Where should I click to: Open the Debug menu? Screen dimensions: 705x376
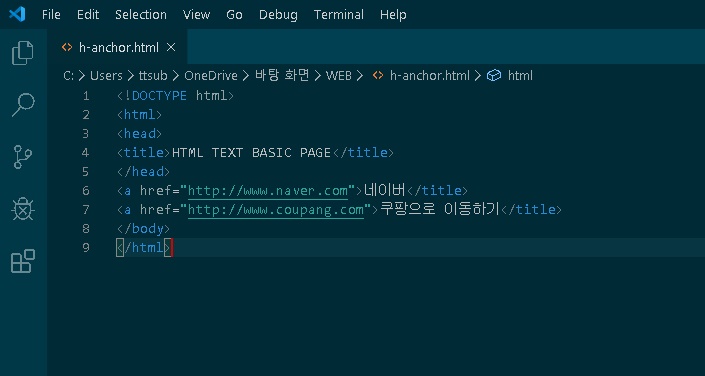click(x=278, y=15)
